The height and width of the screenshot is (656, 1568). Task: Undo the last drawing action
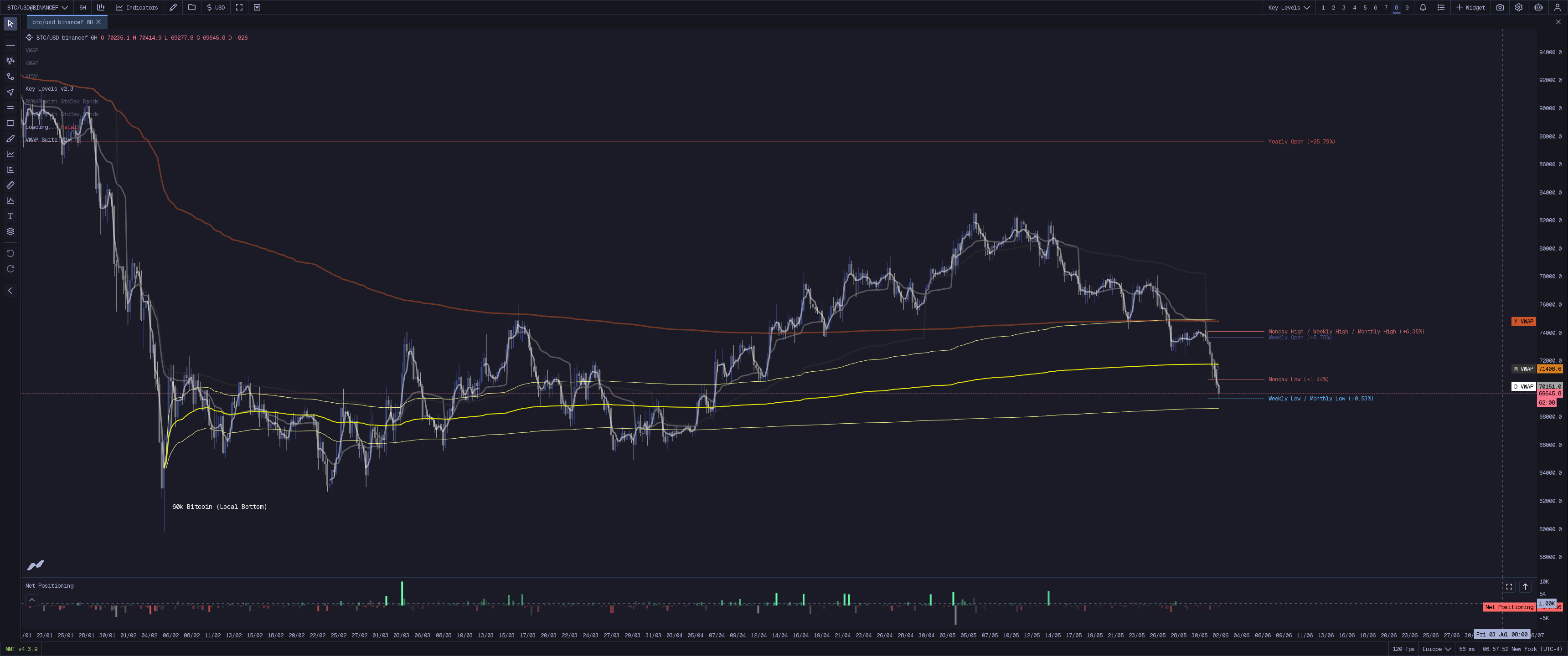10,253
